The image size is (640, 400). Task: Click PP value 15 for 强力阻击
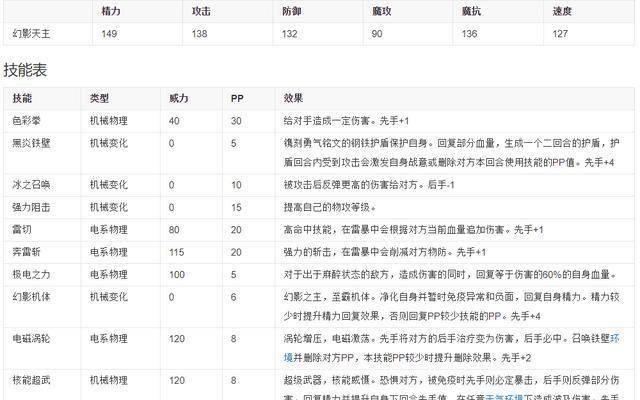pos(236,208)
